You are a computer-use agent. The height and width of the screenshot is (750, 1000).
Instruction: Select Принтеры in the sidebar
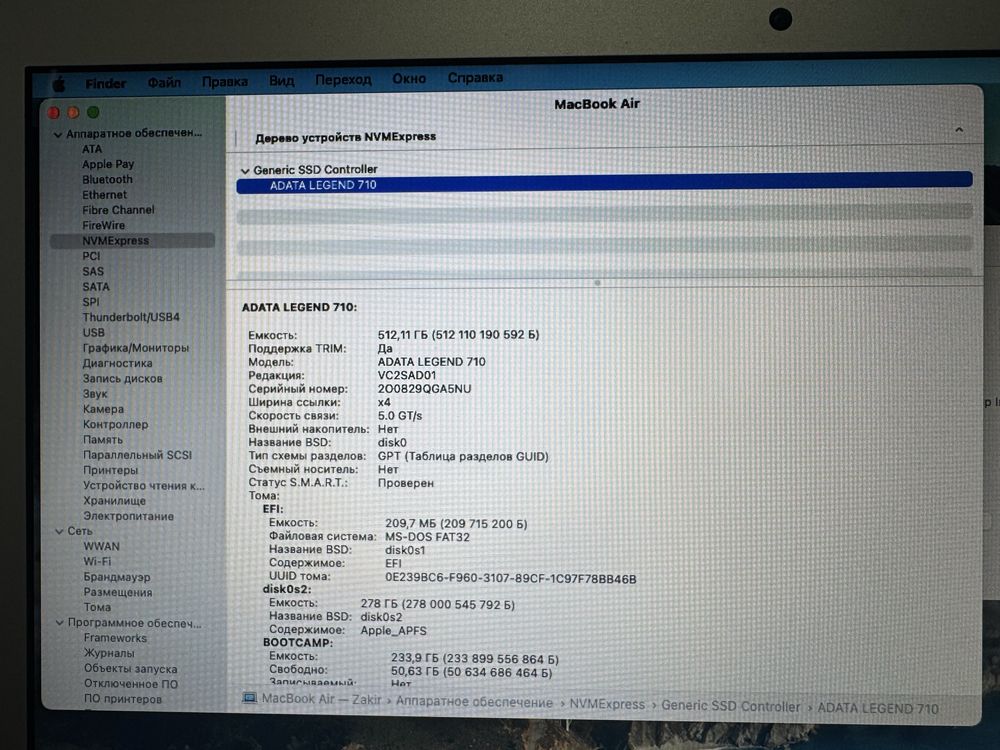pos(110,470)
